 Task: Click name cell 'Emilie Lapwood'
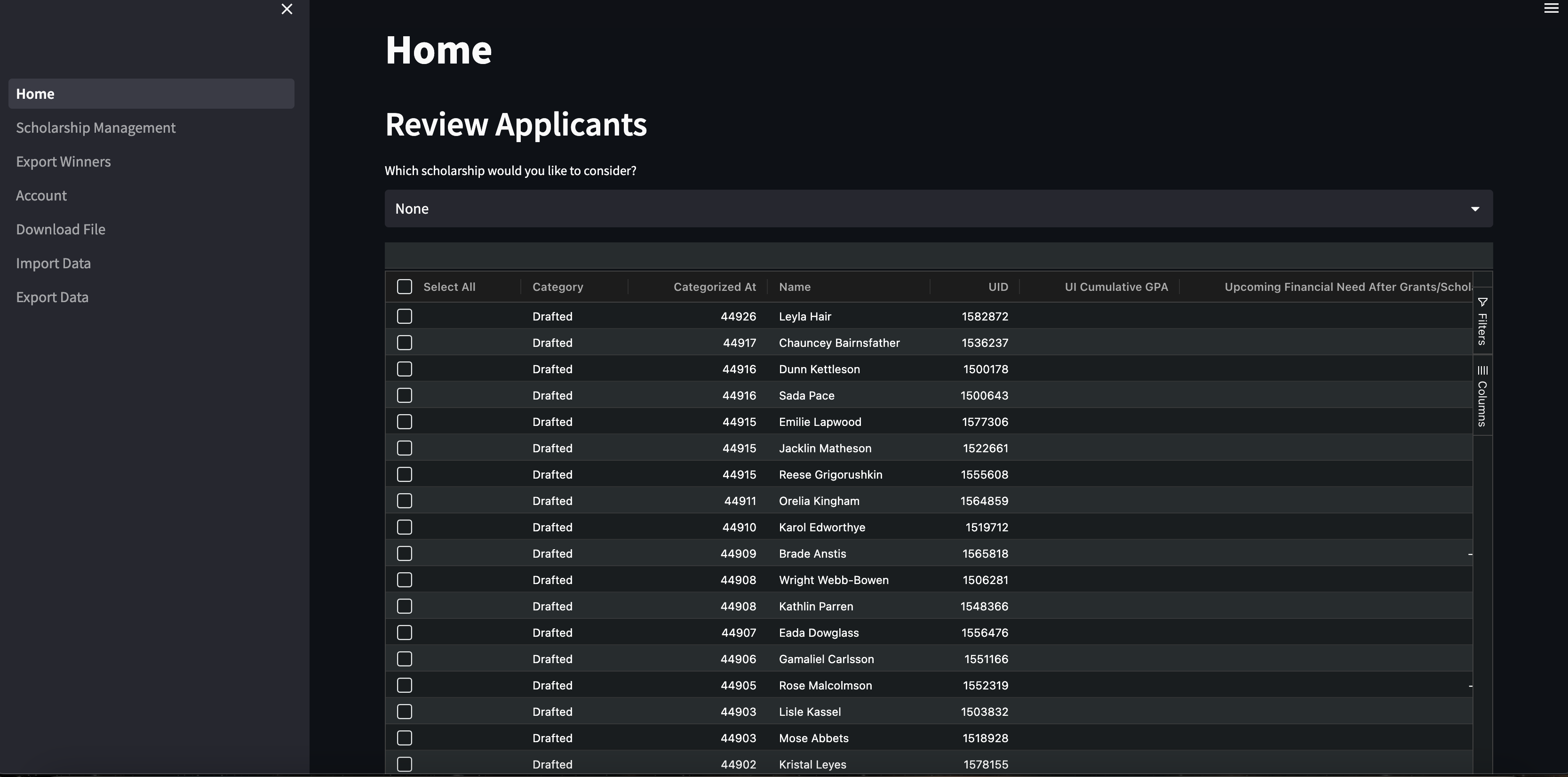(820, 422)
